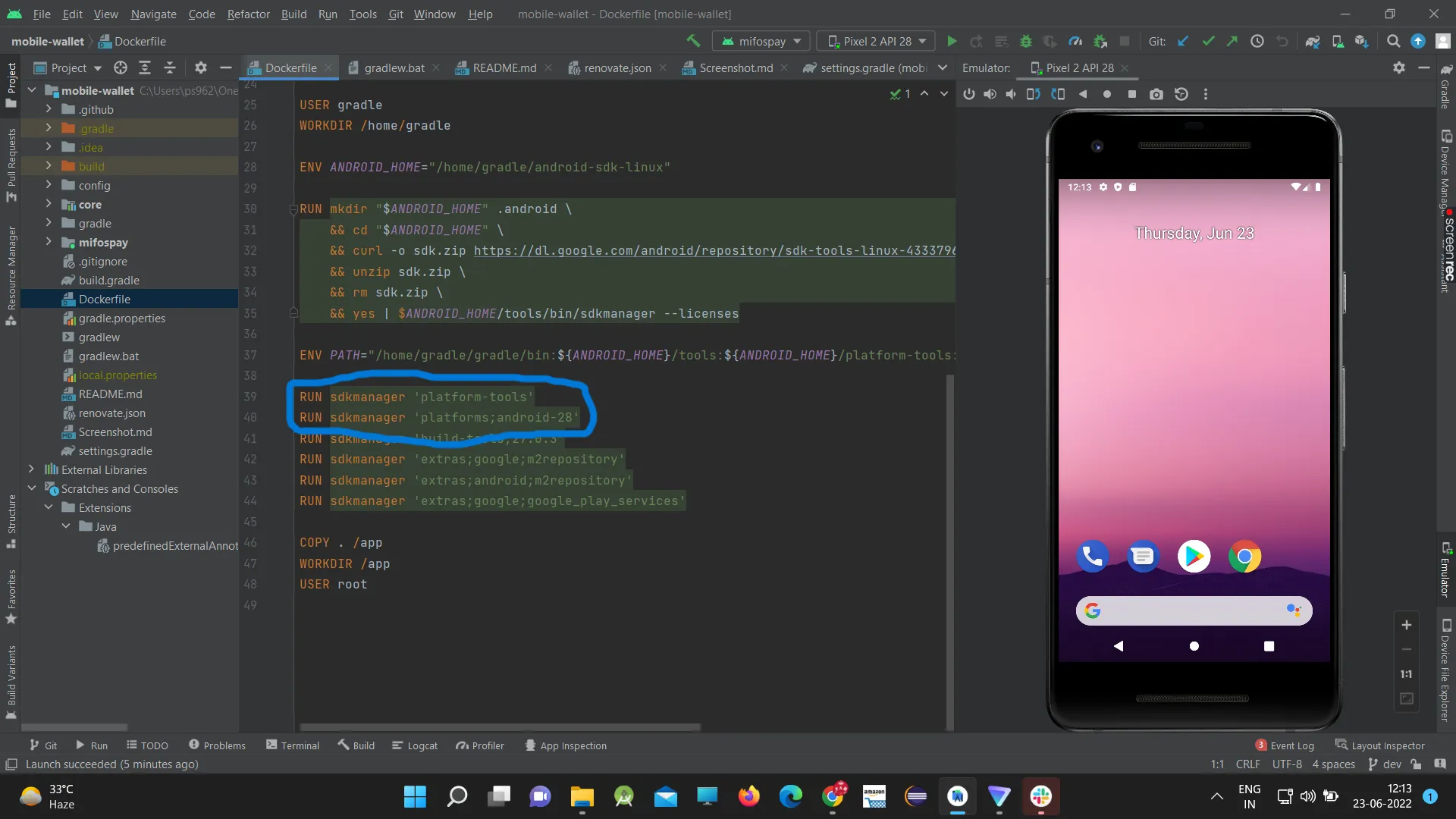Take emulator screenshot with camera icon
Image resolution: width=1456 pixels, height=819 pixels.
click(1156, 94)
